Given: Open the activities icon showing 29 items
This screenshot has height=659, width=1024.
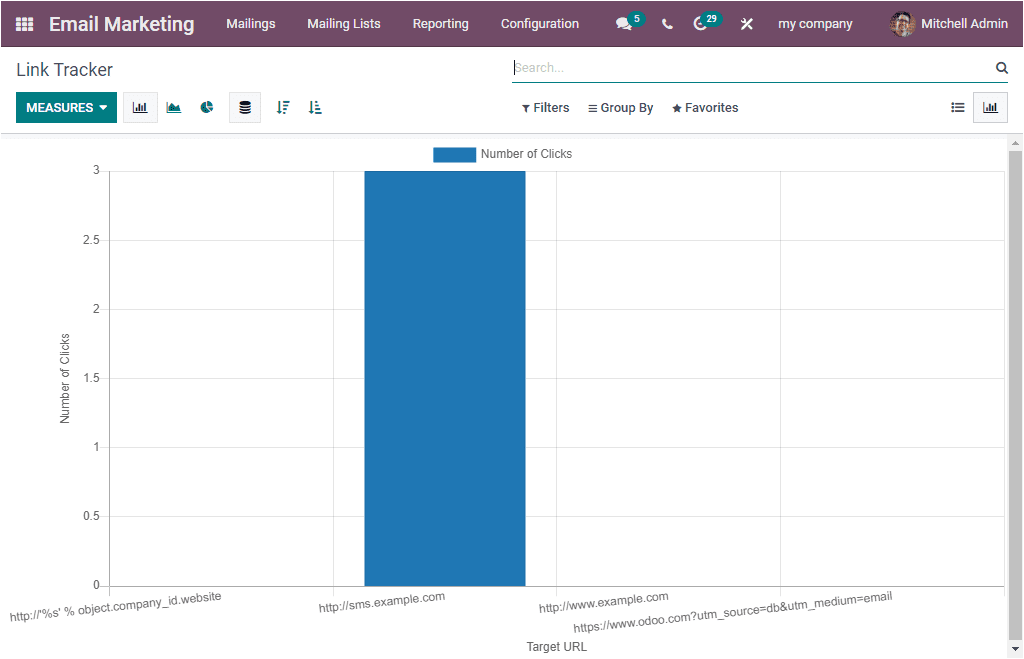Looking at the screenshot, I should click(701, 23).
